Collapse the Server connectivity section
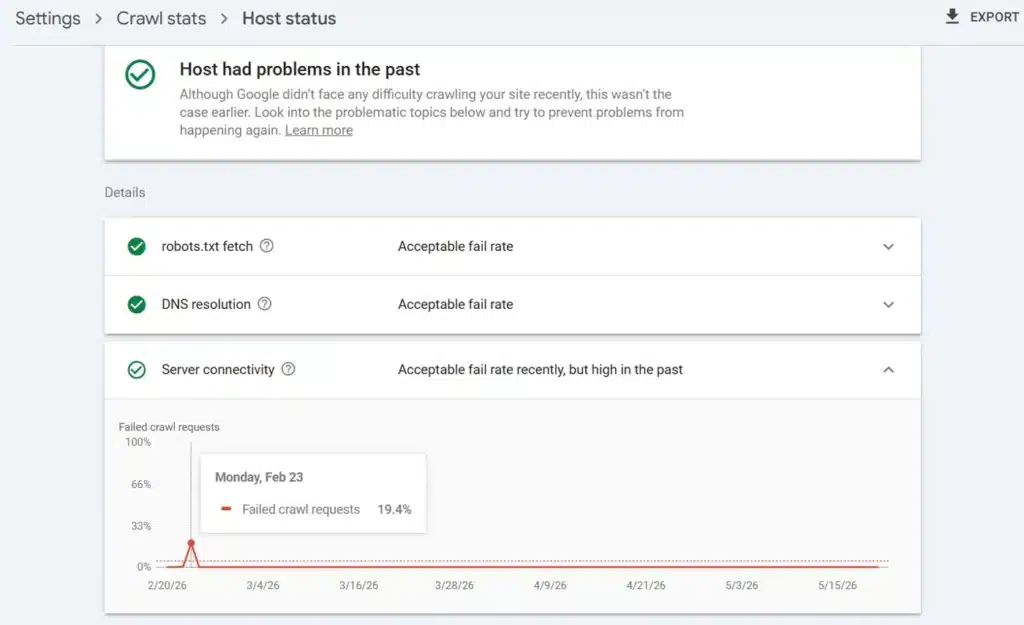 click(888, 370)
